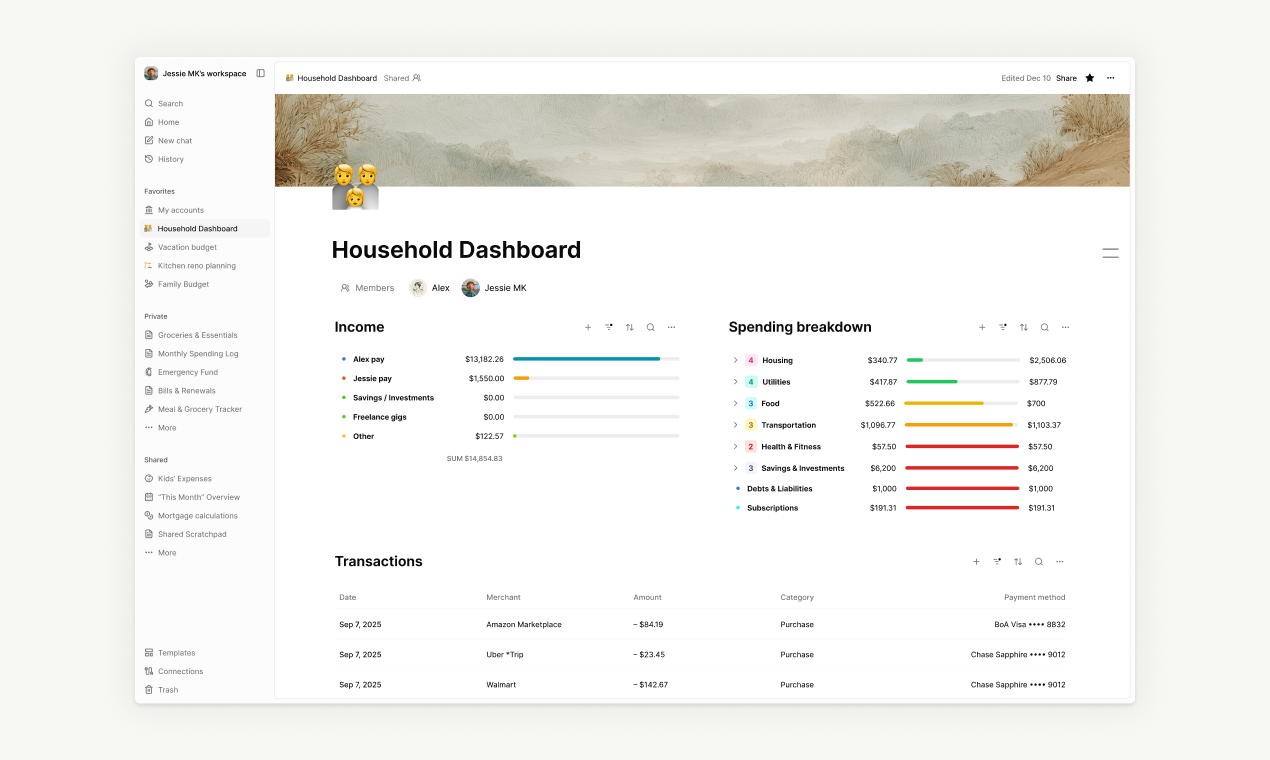Open Transactions more options menu
1270x760 pixels.
click(x=1060, y=562)
